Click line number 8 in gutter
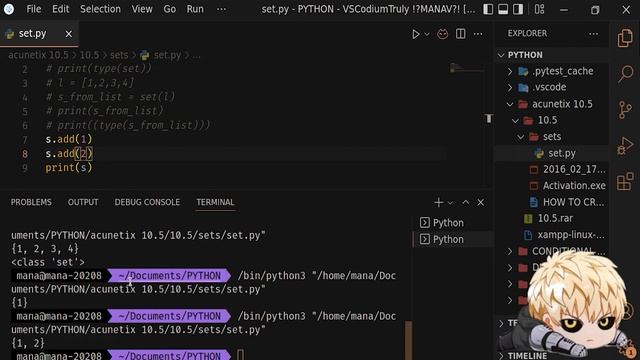The width and height of the screenshot is (640, 360). (25, 154)
